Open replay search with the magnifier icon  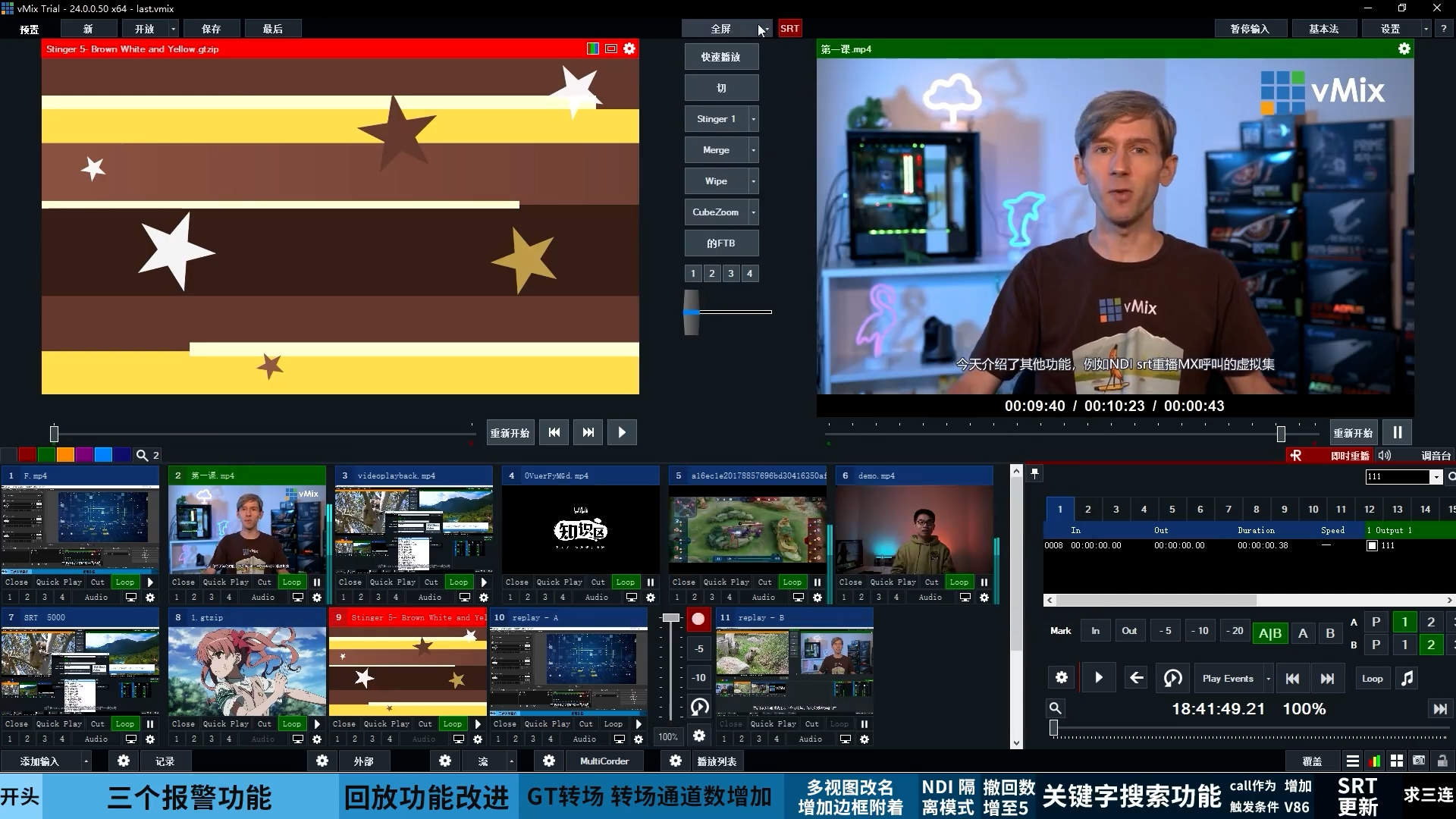point(1056,708)
